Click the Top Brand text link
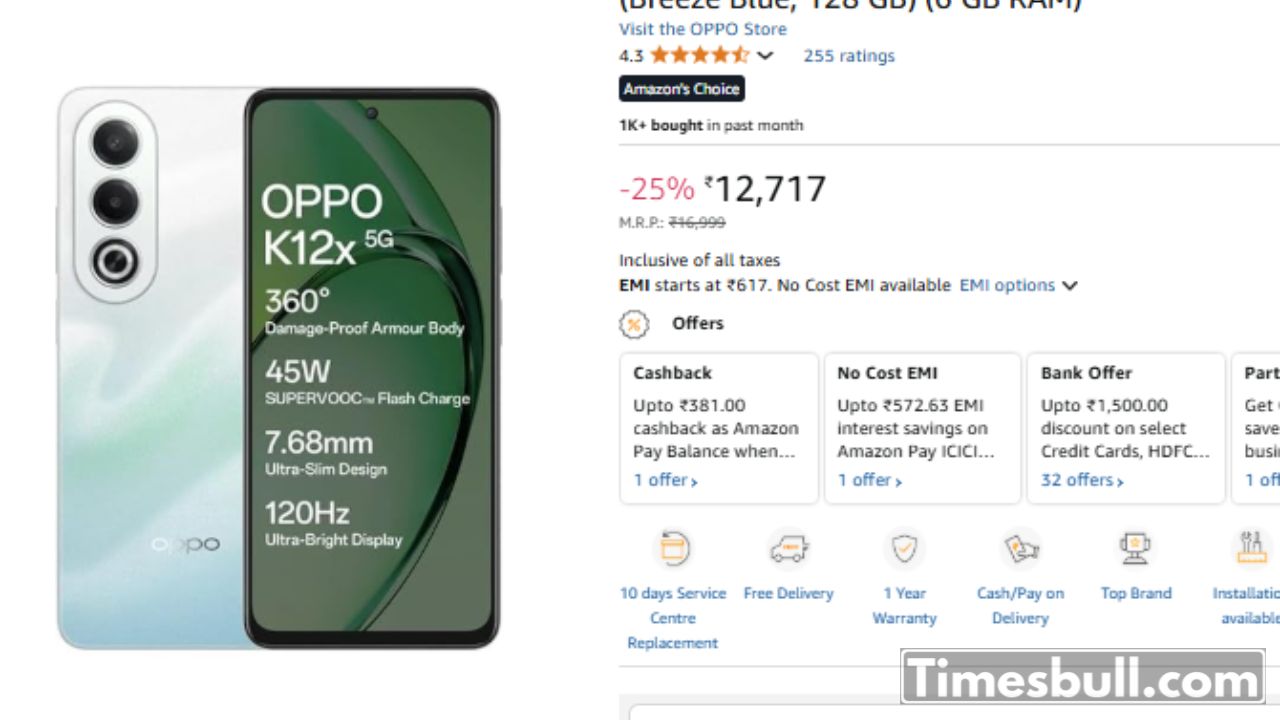Screen dimensions: 1280x720 (x=1135, y=594)
